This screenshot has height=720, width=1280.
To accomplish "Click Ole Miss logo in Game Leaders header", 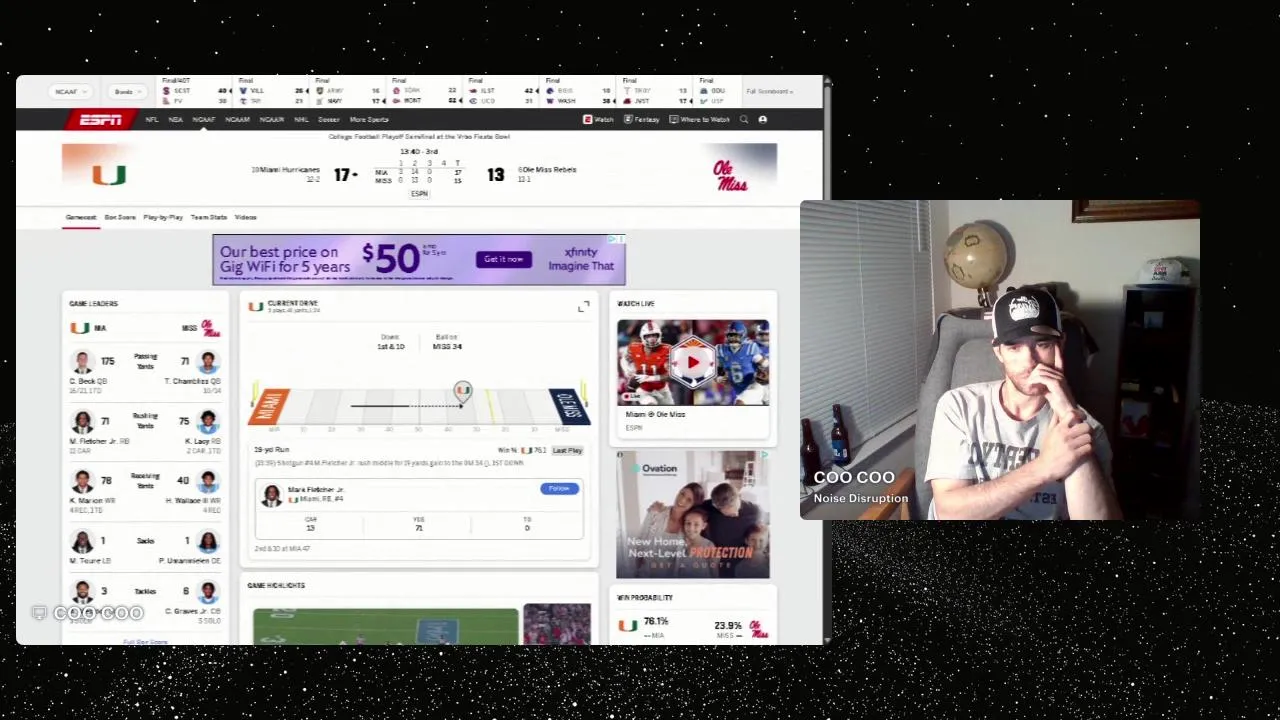I will [210, 328].
